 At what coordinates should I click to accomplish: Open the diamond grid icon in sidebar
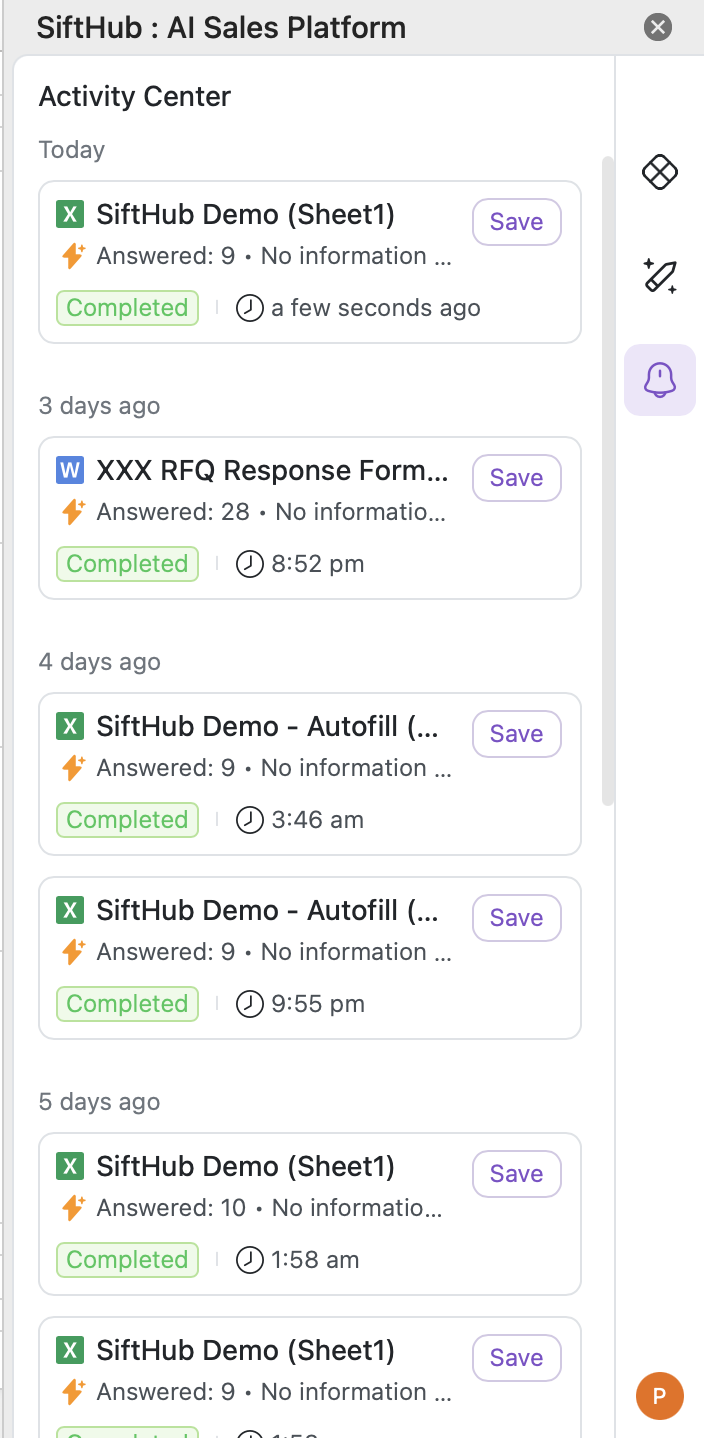(659, 172)
